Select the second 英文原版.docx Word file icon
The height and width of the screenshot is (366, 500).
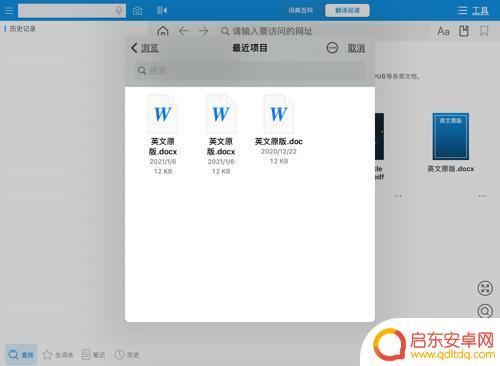click(221, 114)
